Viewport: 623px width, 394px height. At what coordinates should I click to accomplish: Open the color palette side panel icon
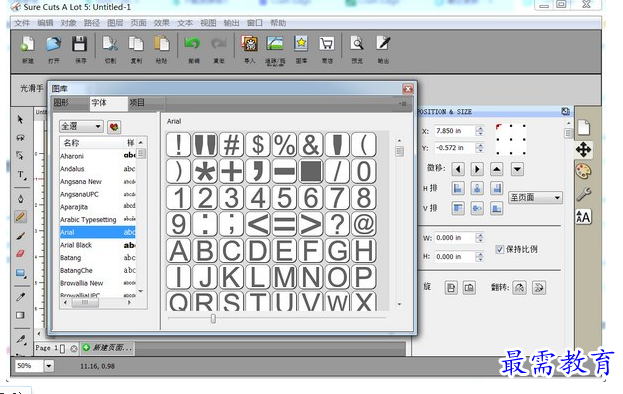coord(583,172)
